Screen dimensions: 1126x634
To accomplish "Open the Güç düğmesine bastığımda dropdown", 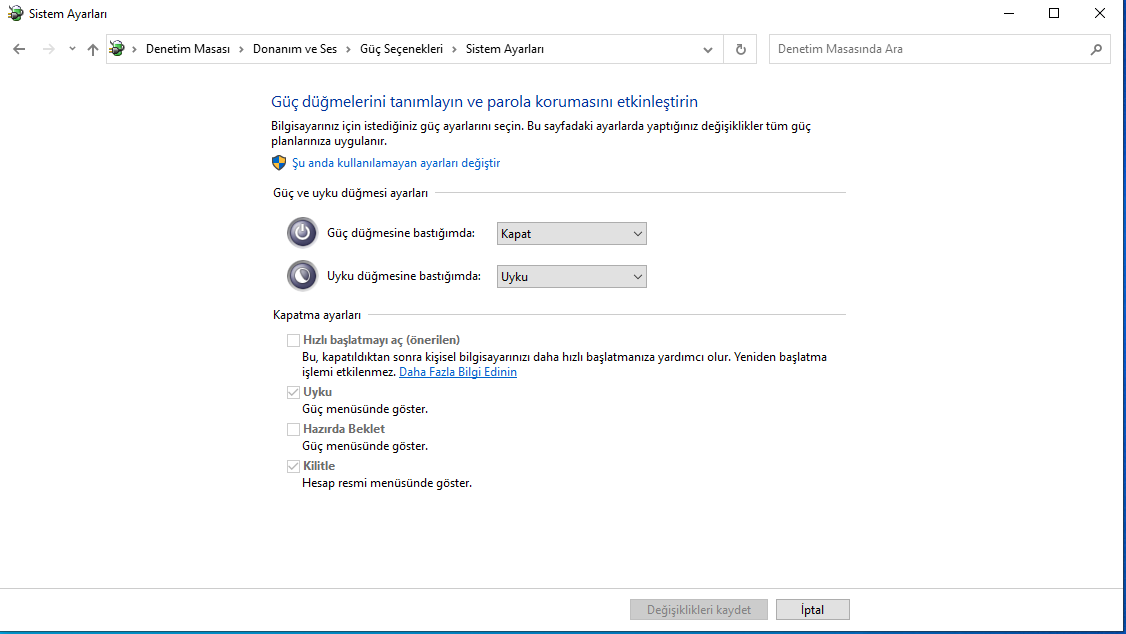I will (572, 233).
